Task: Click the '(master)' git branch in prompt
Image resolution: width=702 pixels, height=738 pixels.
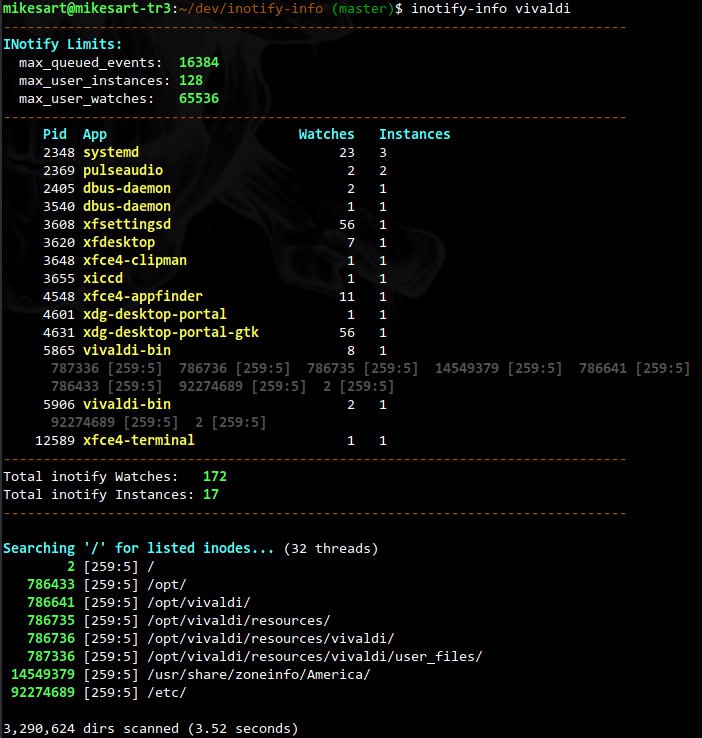Action: point(362,9)
